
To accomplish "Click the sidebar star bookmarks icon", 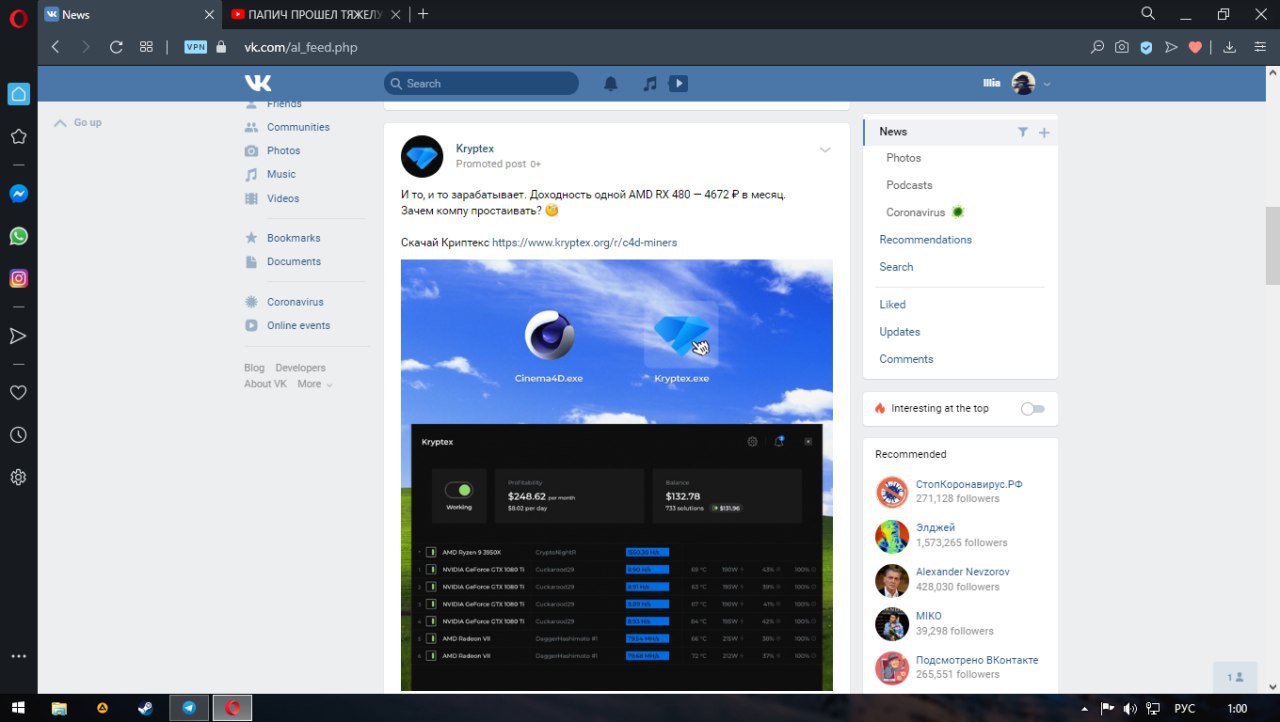I will tap(18, 137).
